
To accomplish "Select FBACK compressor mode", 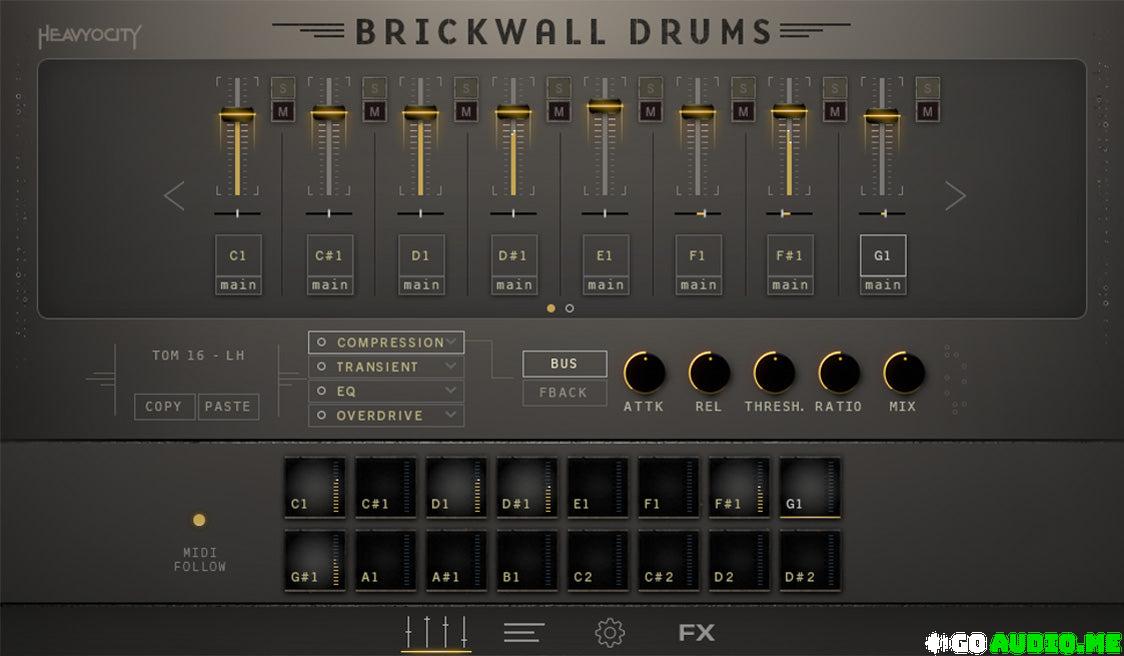I will tap(564, 393).
